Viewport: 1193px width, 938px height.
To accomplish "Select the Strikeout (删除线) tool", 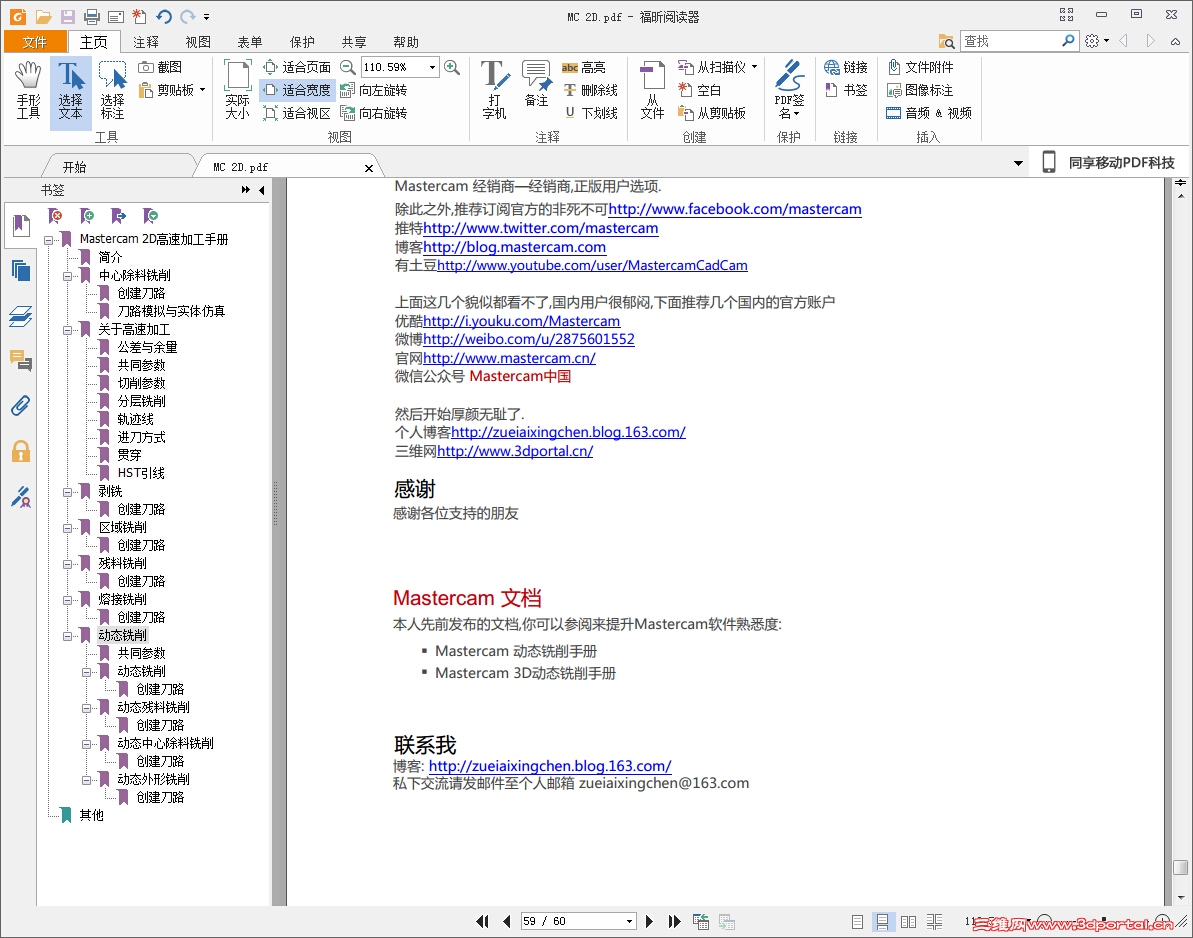I will coord(590,90).
